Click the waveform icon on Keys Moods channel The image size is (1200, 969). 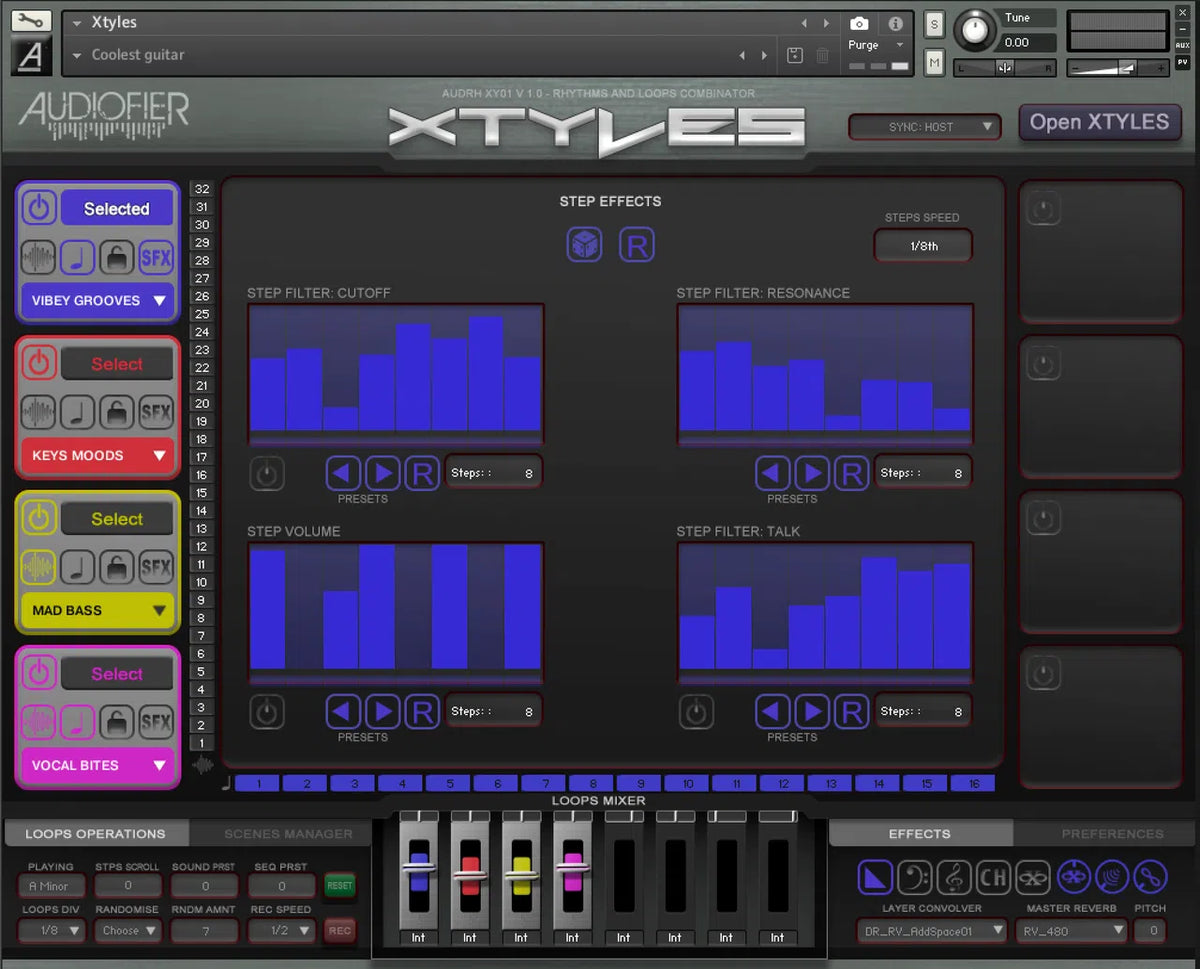pos(40,412)
